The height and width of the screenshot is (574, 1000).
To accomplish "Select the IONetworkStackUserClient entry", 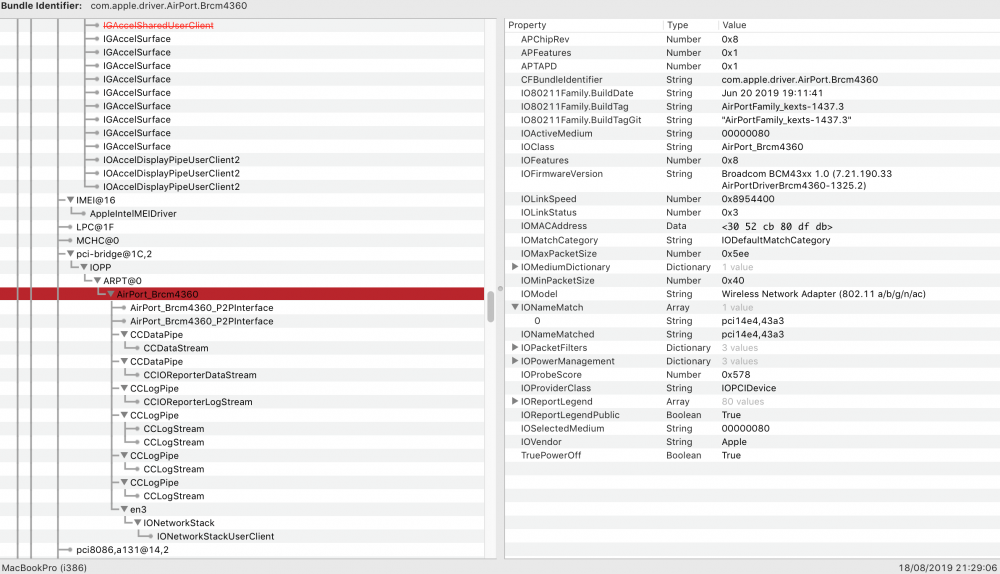I will pyautogui.click(x=215, y=536).
